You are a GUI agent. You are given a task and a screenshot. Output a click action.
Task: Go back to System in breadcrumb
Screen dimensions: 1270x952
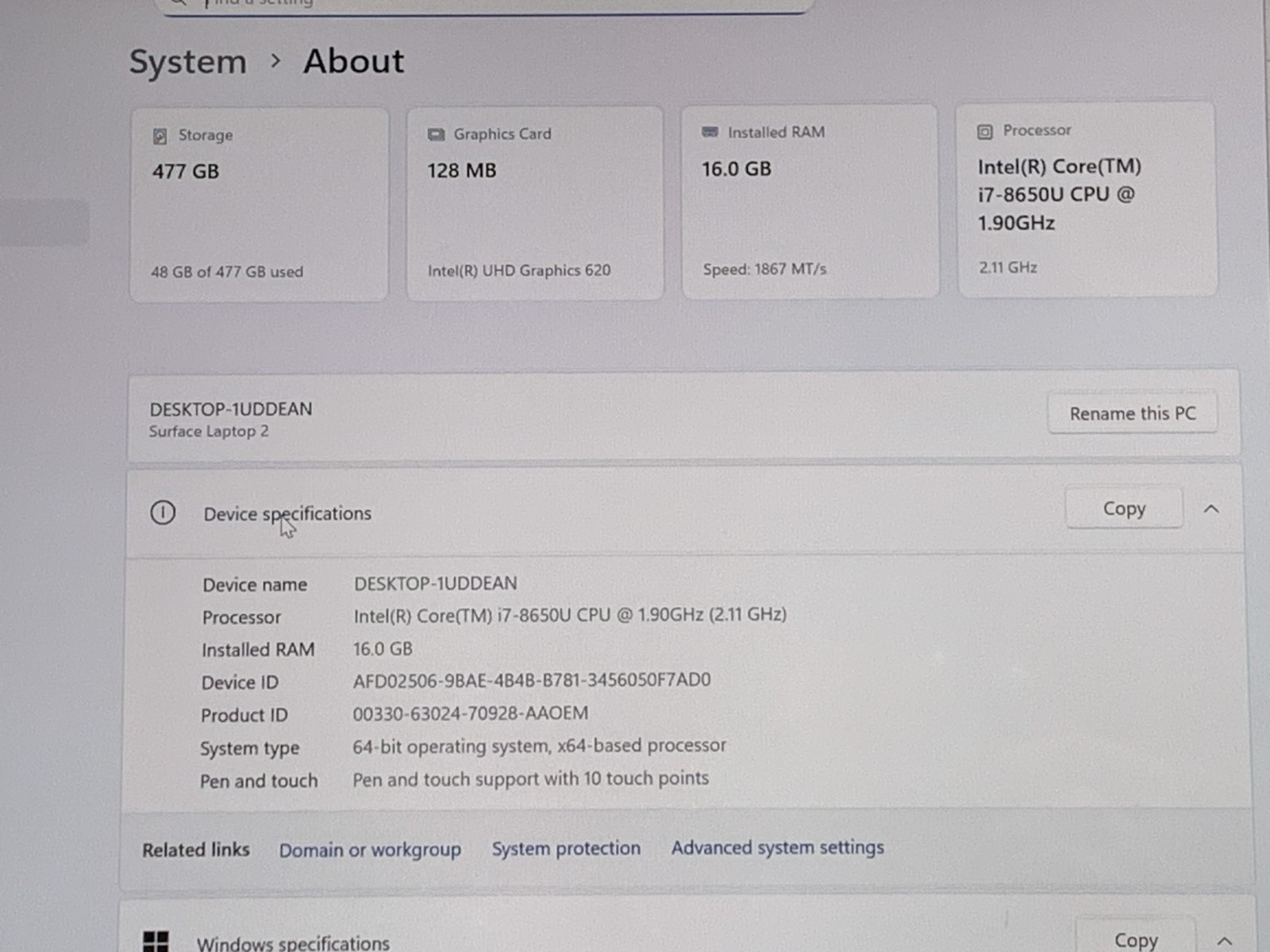(x=188, y=62)
